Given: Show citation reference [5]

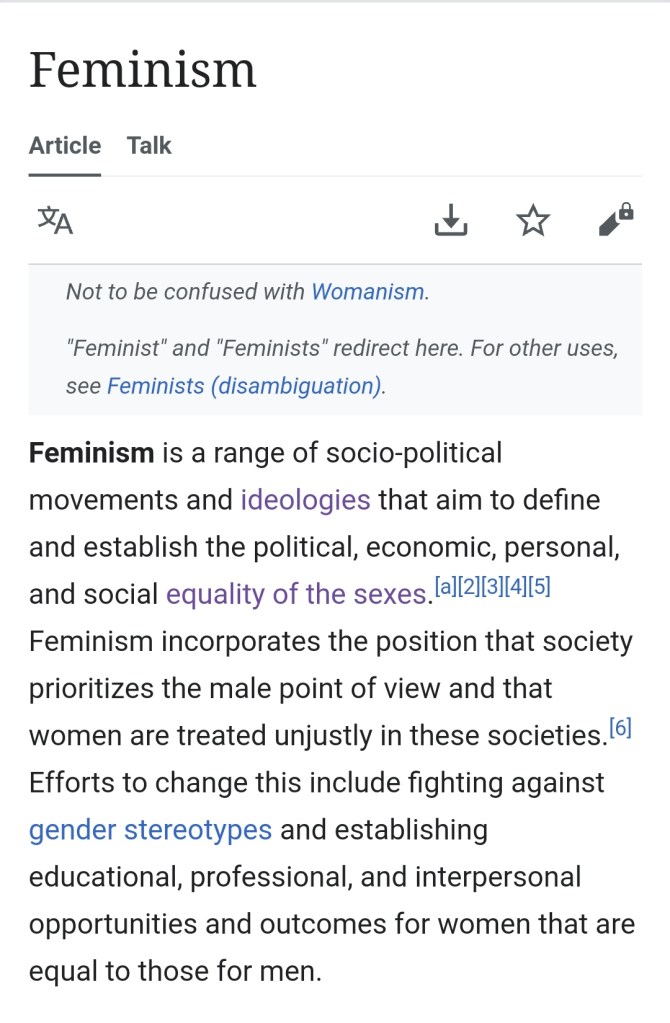Looking at the screenshot, I should pos(539,587).
